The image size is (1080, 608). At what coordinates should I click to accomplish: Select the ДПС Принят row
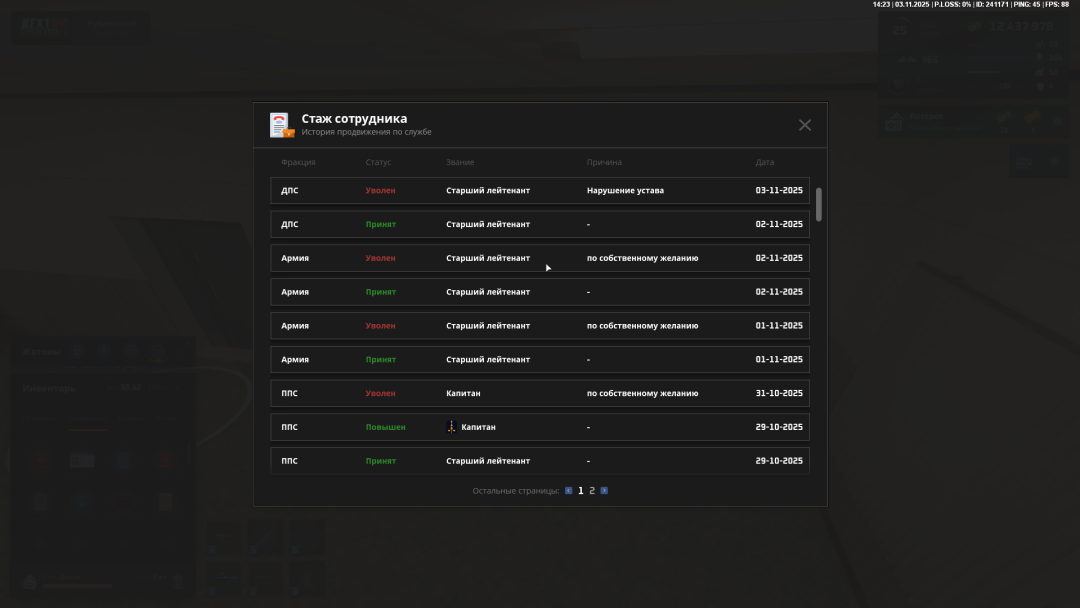click(540, 224)
